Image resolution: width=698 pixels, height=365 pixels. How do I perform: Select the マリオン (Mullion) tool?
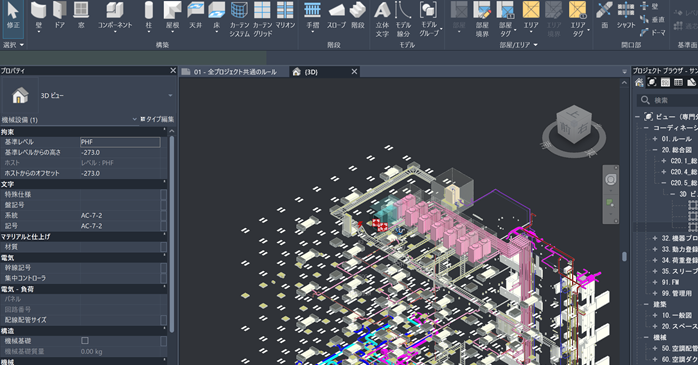pos(285,16)
